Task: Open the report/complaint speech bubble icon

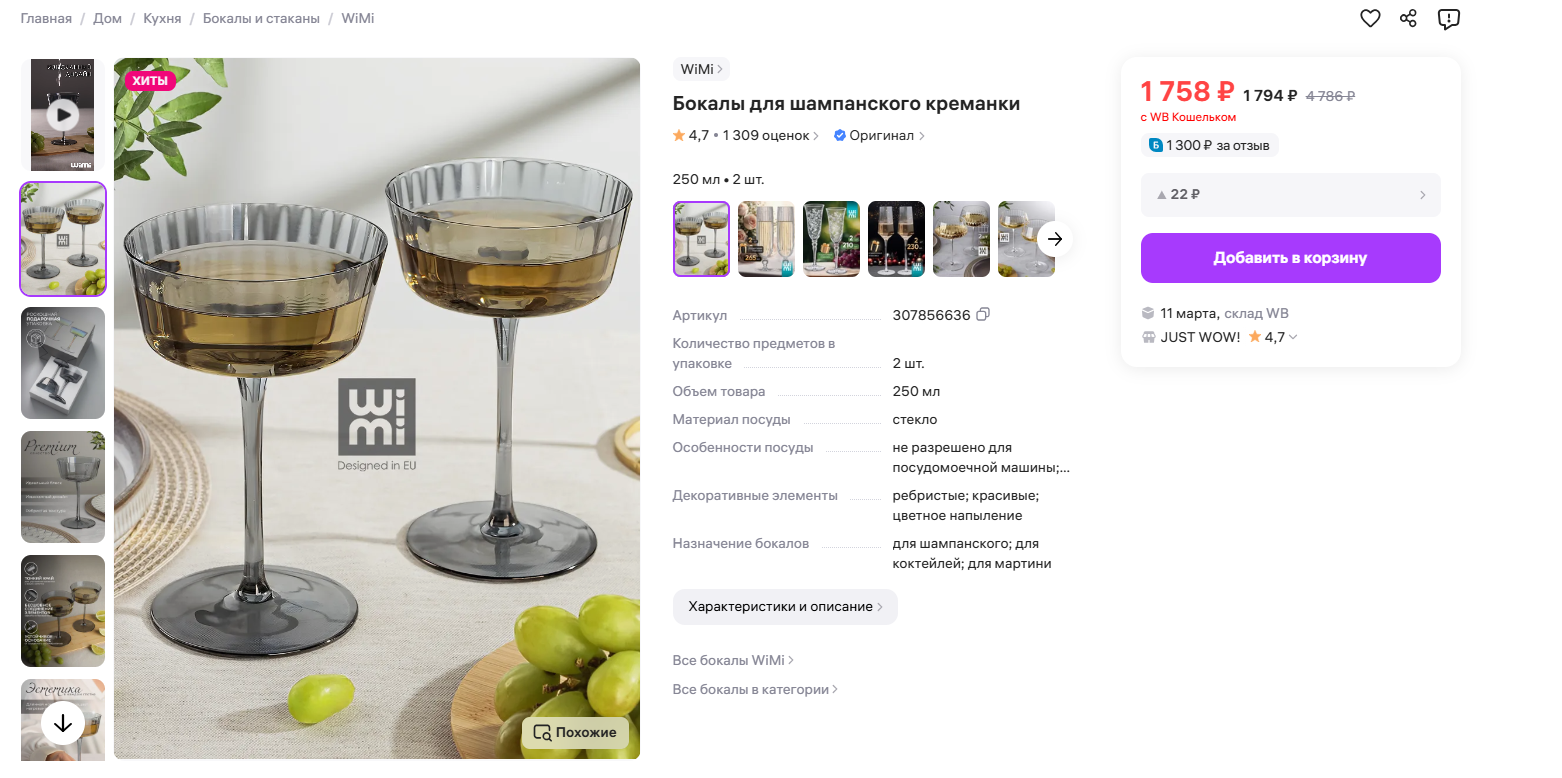Action: (1448, 18)
